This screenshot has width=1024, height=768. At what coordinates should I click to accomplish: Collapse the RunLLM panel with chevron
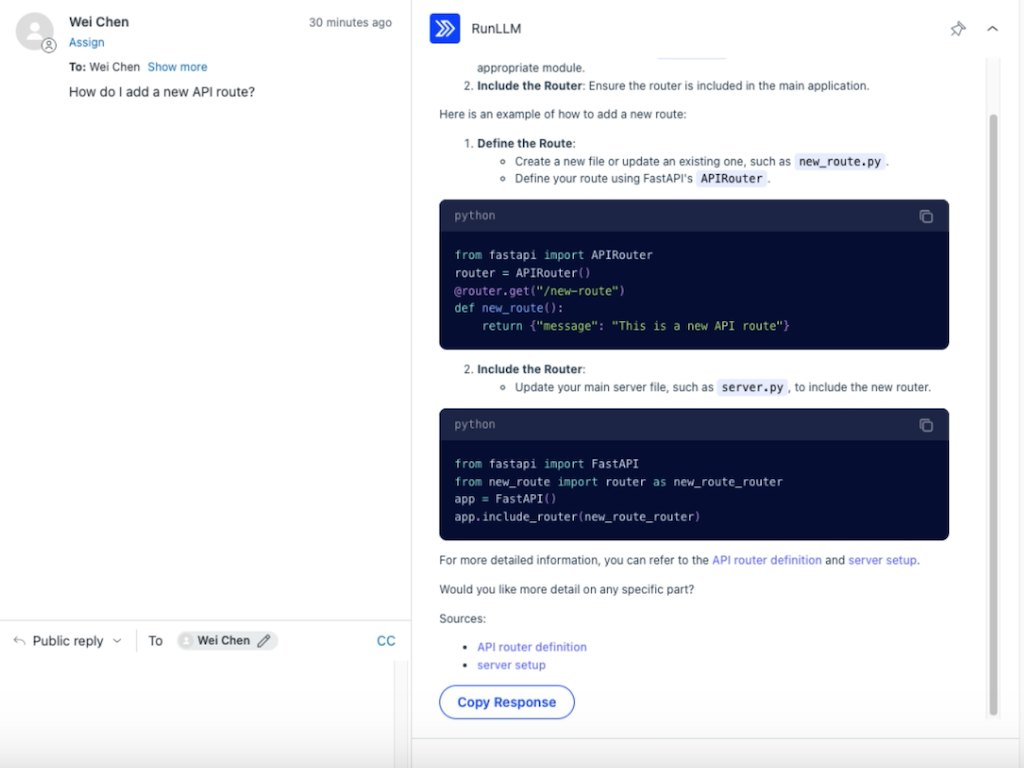tap(992, 29)
